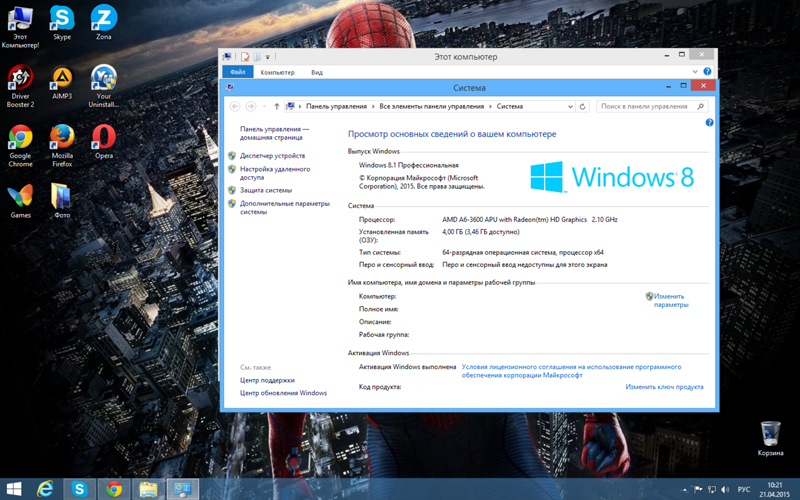Screen dimensions: 800x500
Task: Click the 64-разрядная операционная система text
Action: pyautogui.click(x=523, y=252)
